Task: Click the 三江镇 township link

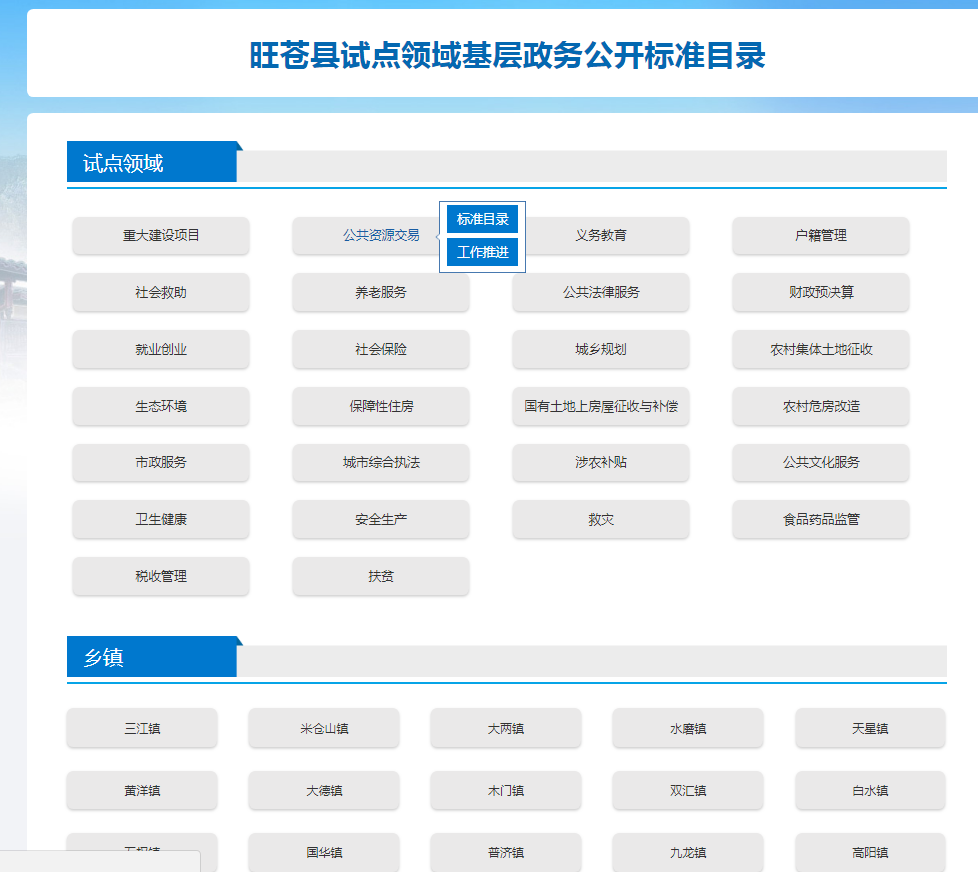Action: [142, 729]
